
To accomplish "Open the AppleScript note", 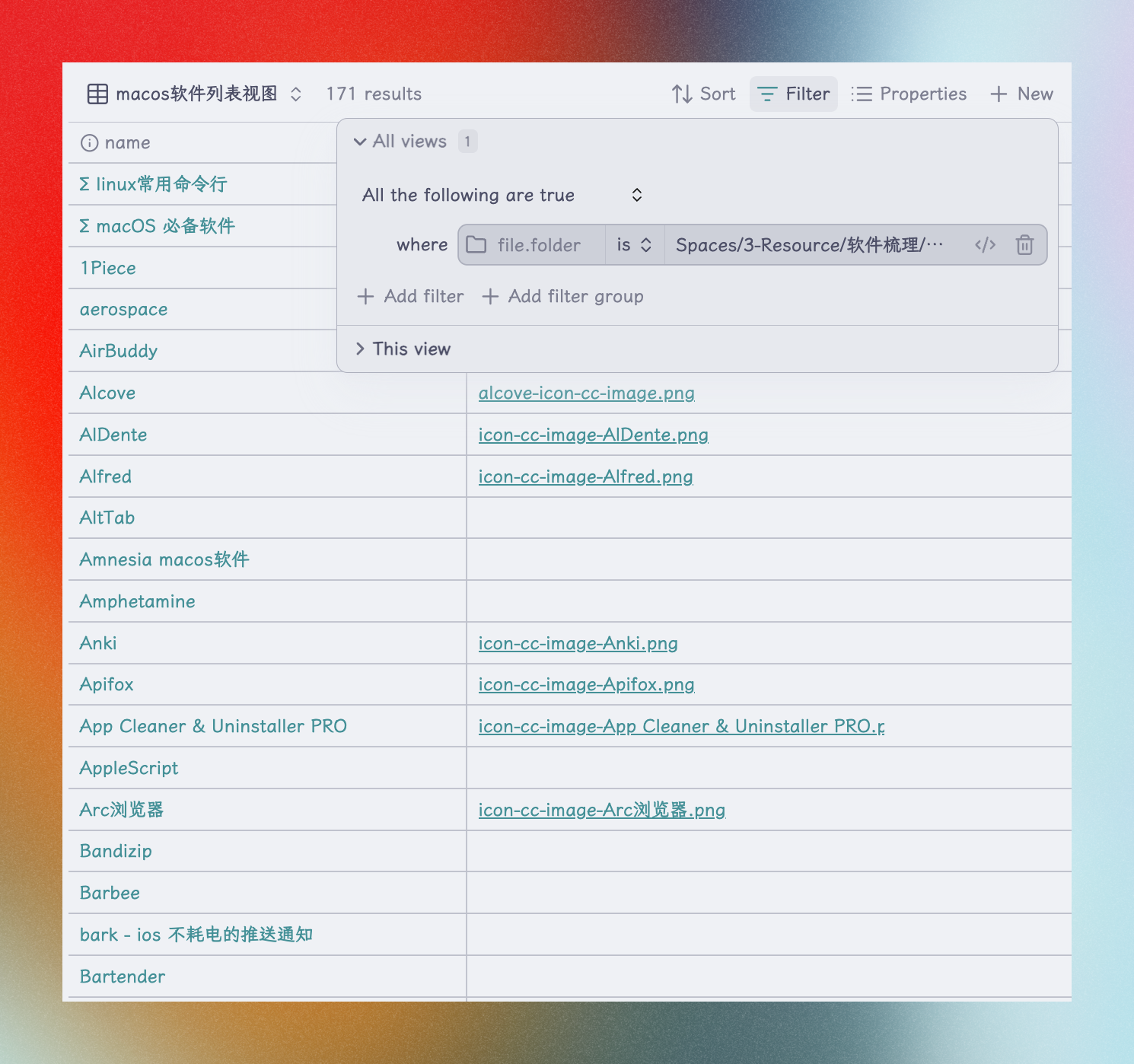I will click(129, 768).
